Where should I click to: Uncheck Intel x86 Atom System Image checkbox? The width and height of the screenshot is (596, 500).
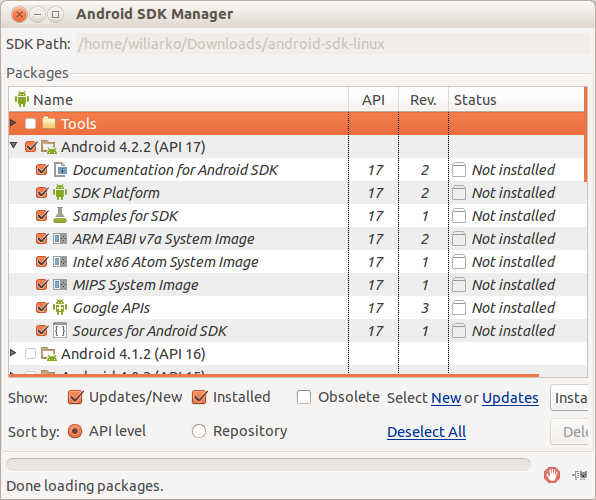pyautogui.click(x=42, y=262)
